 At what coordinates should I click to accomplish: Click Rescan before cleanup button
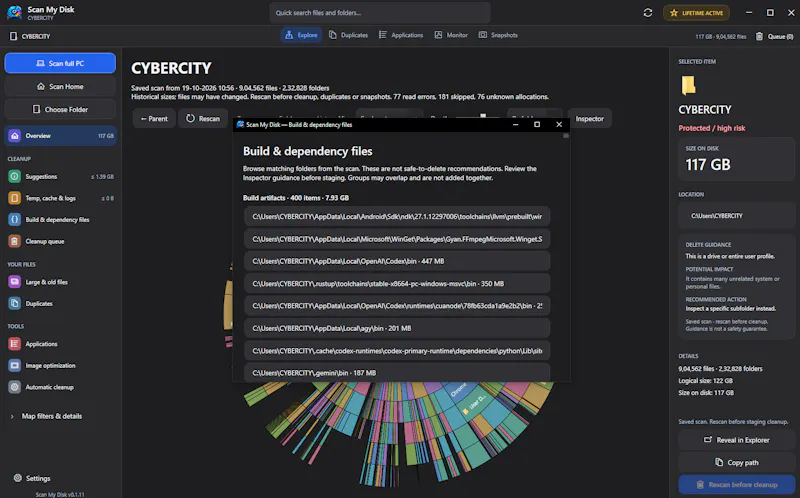pyautogui.click(x=736, y=485)
